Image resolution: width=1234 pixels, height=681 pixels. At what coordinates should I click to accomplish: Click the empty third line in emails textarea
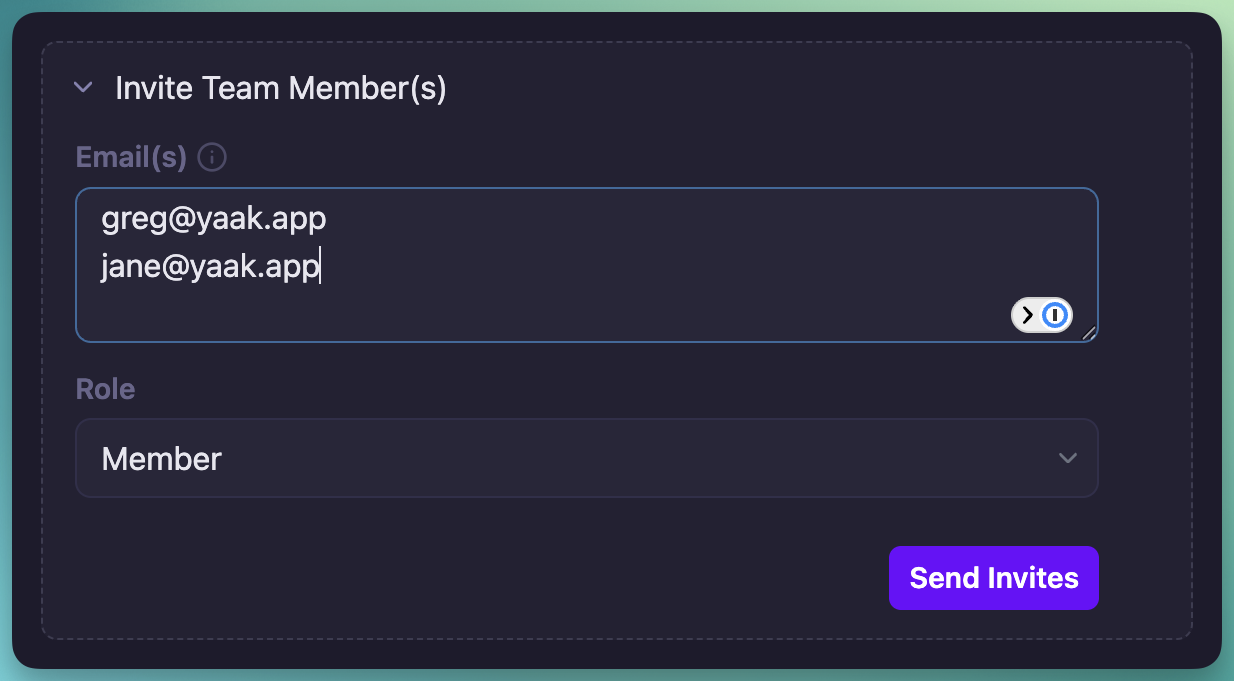[x=400, y=312]
